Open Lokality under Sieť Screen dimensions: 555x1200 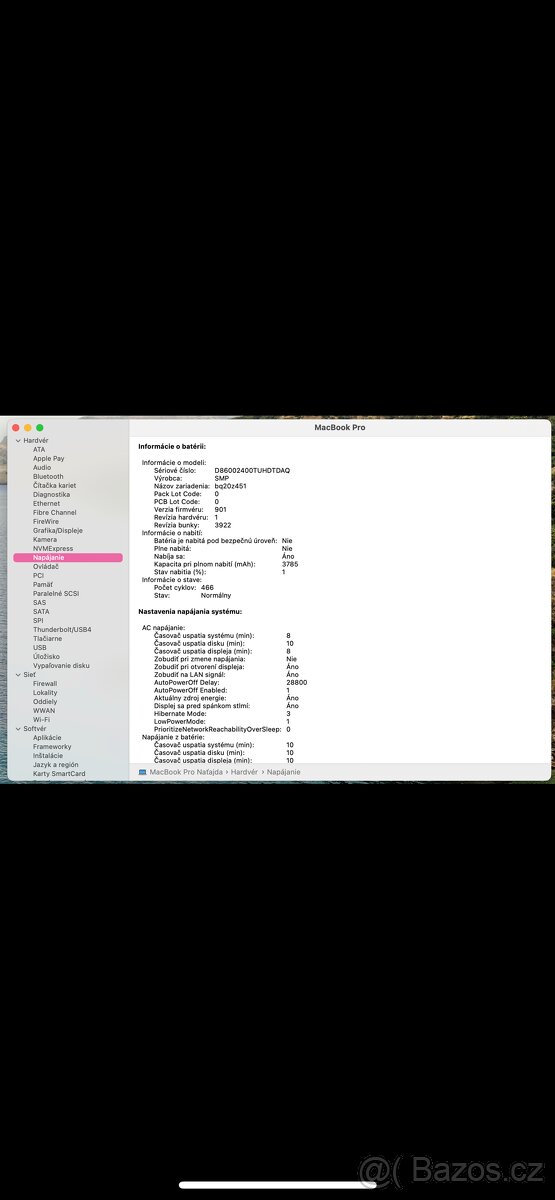tap(45, 693)
